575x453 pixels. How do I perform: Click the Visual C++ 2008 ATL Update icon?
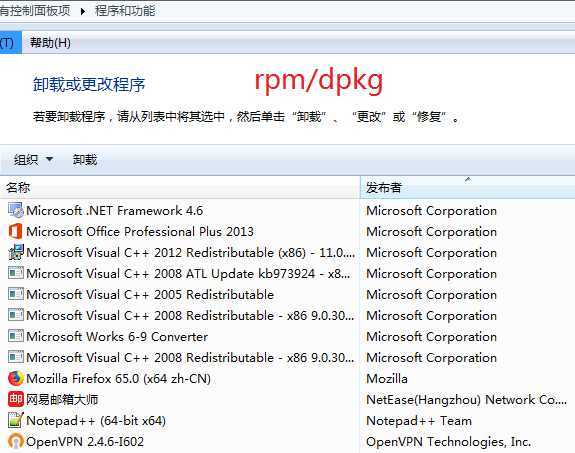coord(16,273)
